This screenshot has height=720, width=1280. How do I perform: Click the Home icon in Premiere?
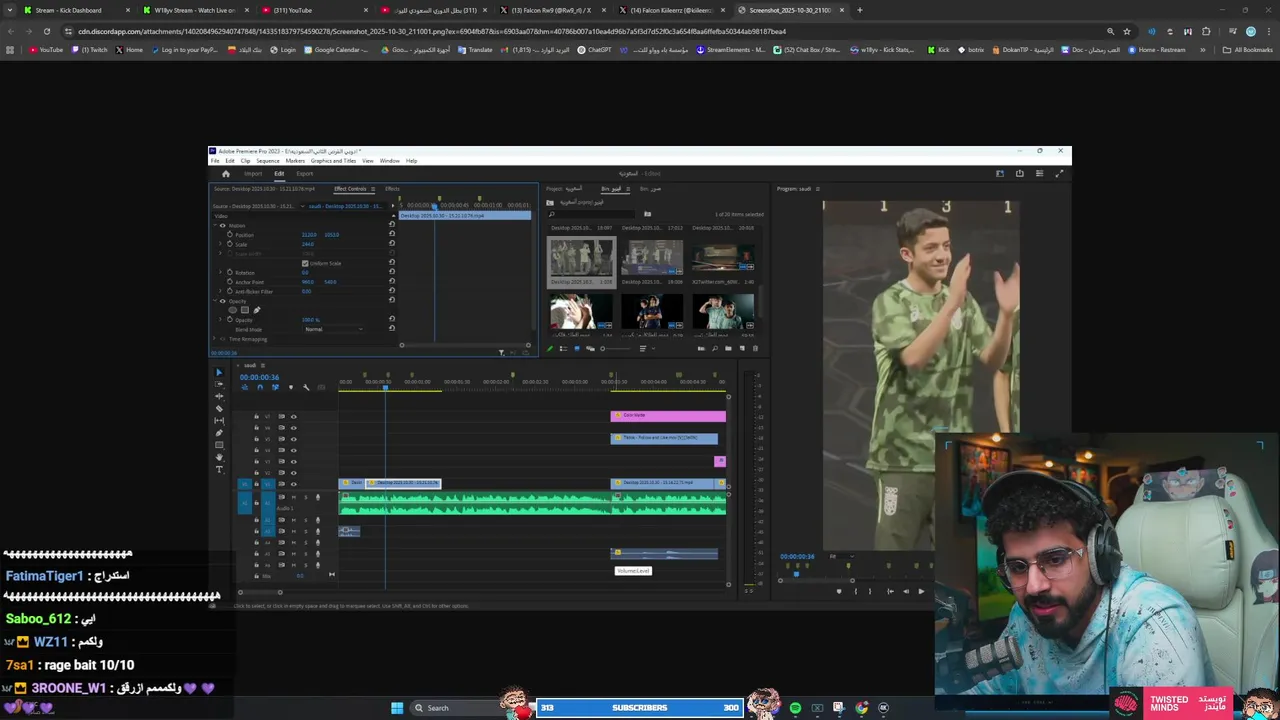pyautogui.click(x=226, y=174)
